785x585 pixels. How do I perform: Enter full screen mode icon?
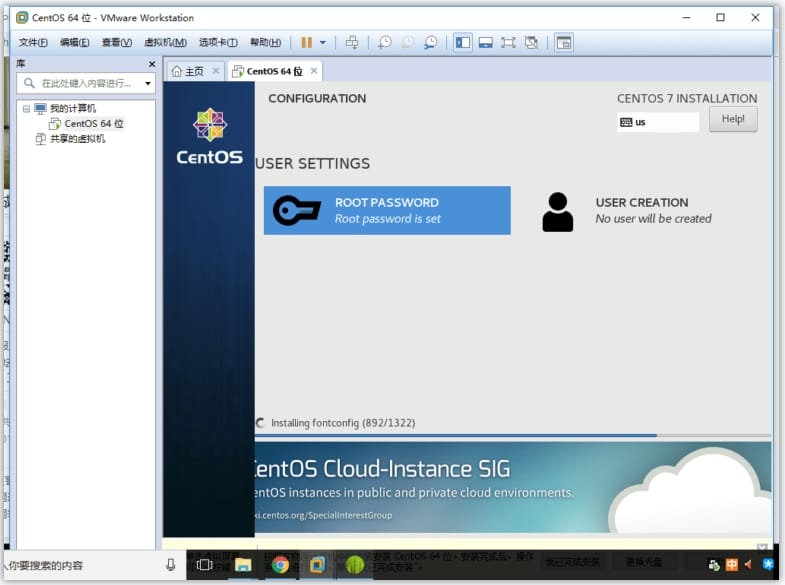[x=508, y=42]
